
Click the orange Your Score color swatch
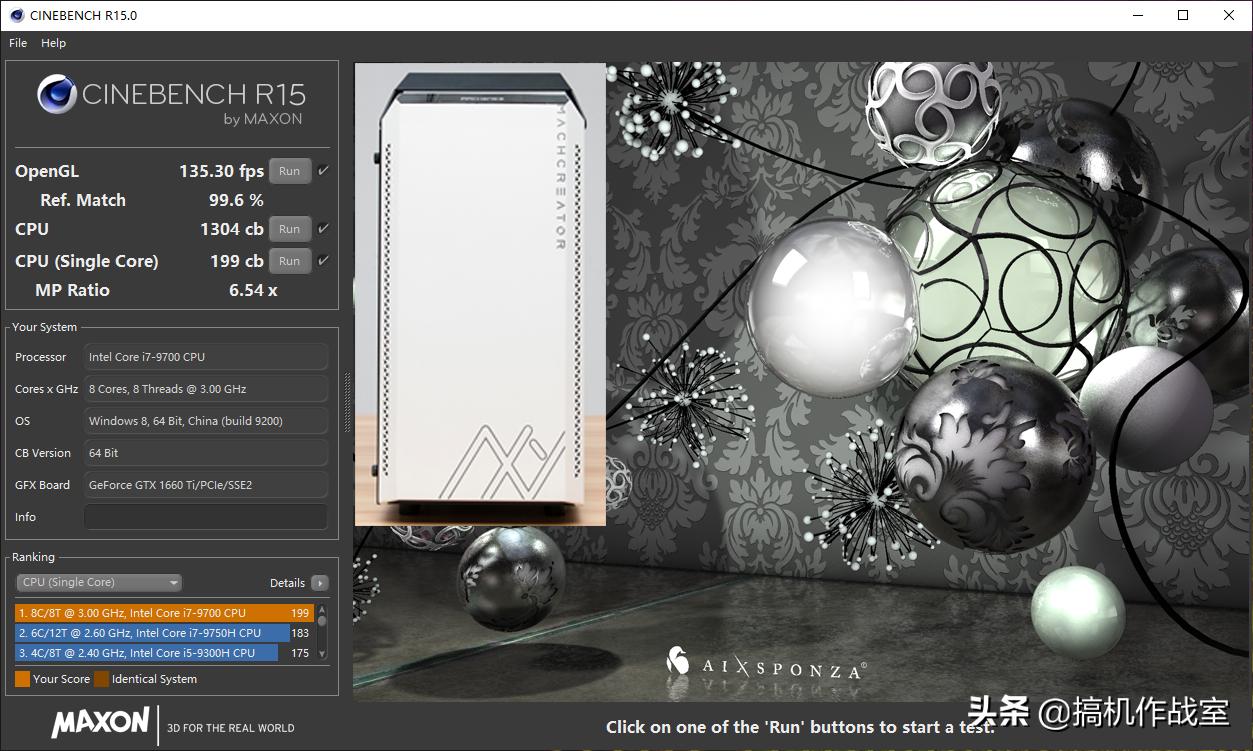click(22, 679)
